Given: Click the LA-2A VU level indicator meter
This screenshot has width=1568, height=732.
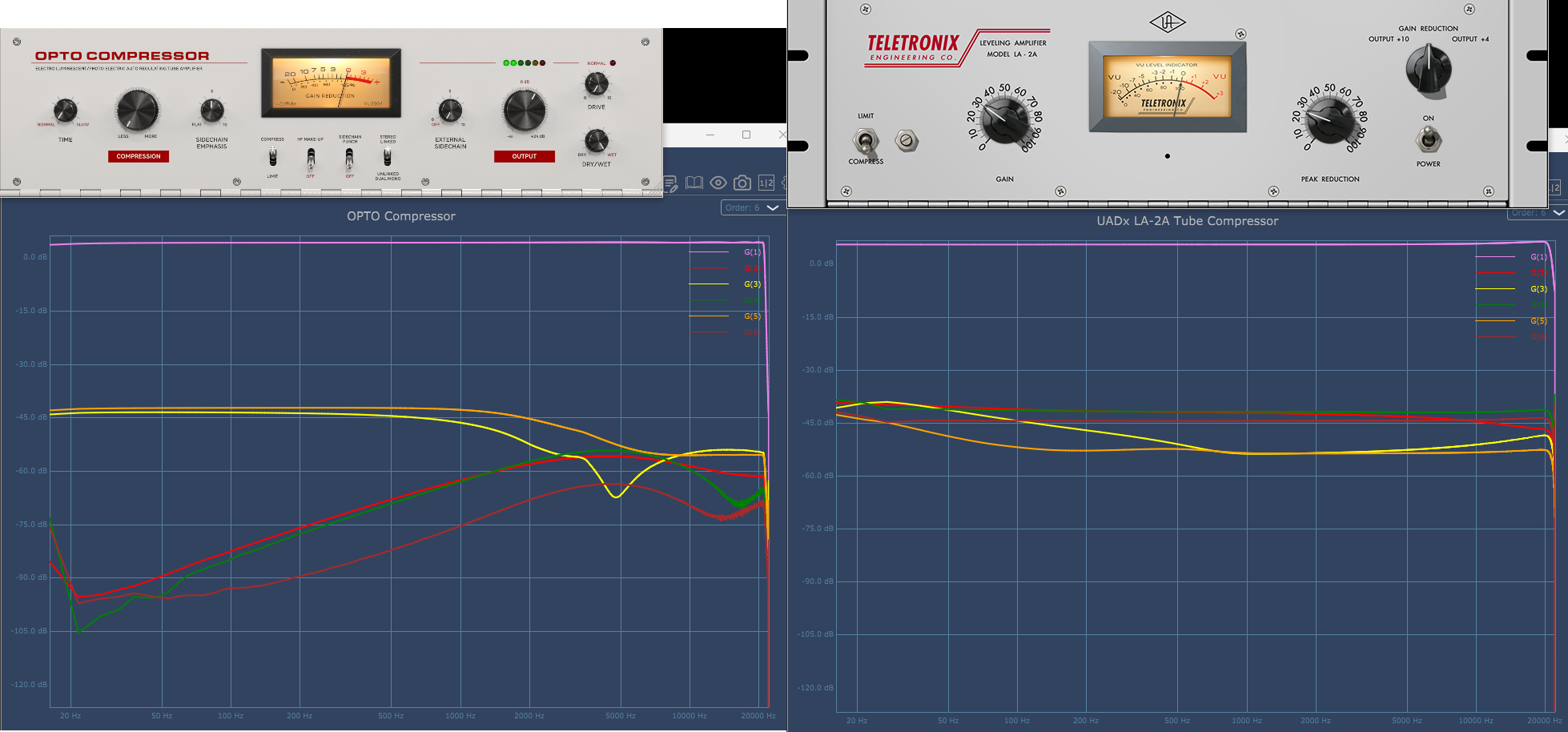Looking at the screenshot, I should click(1168, 86).
